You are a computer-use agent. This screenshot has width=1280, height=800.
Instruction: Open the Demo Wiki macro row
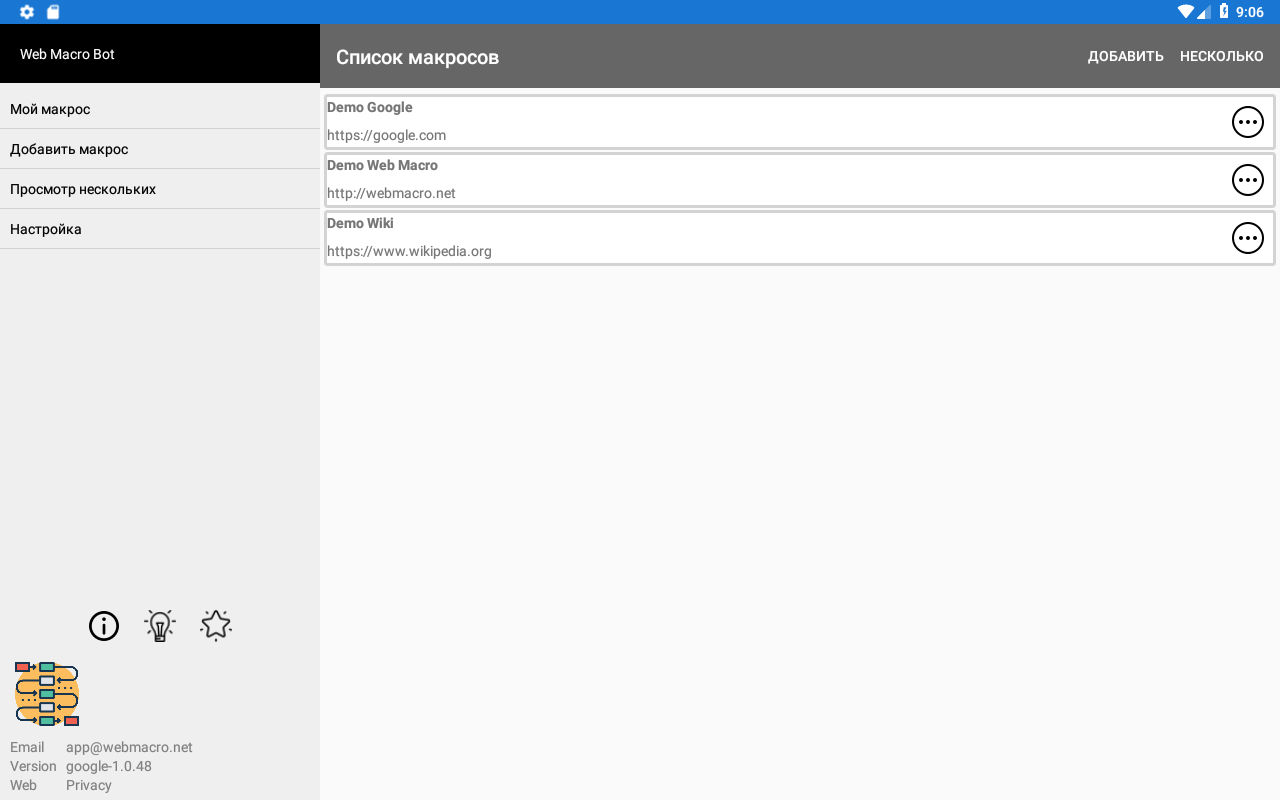pyautogui.click(x=800, y=238)
